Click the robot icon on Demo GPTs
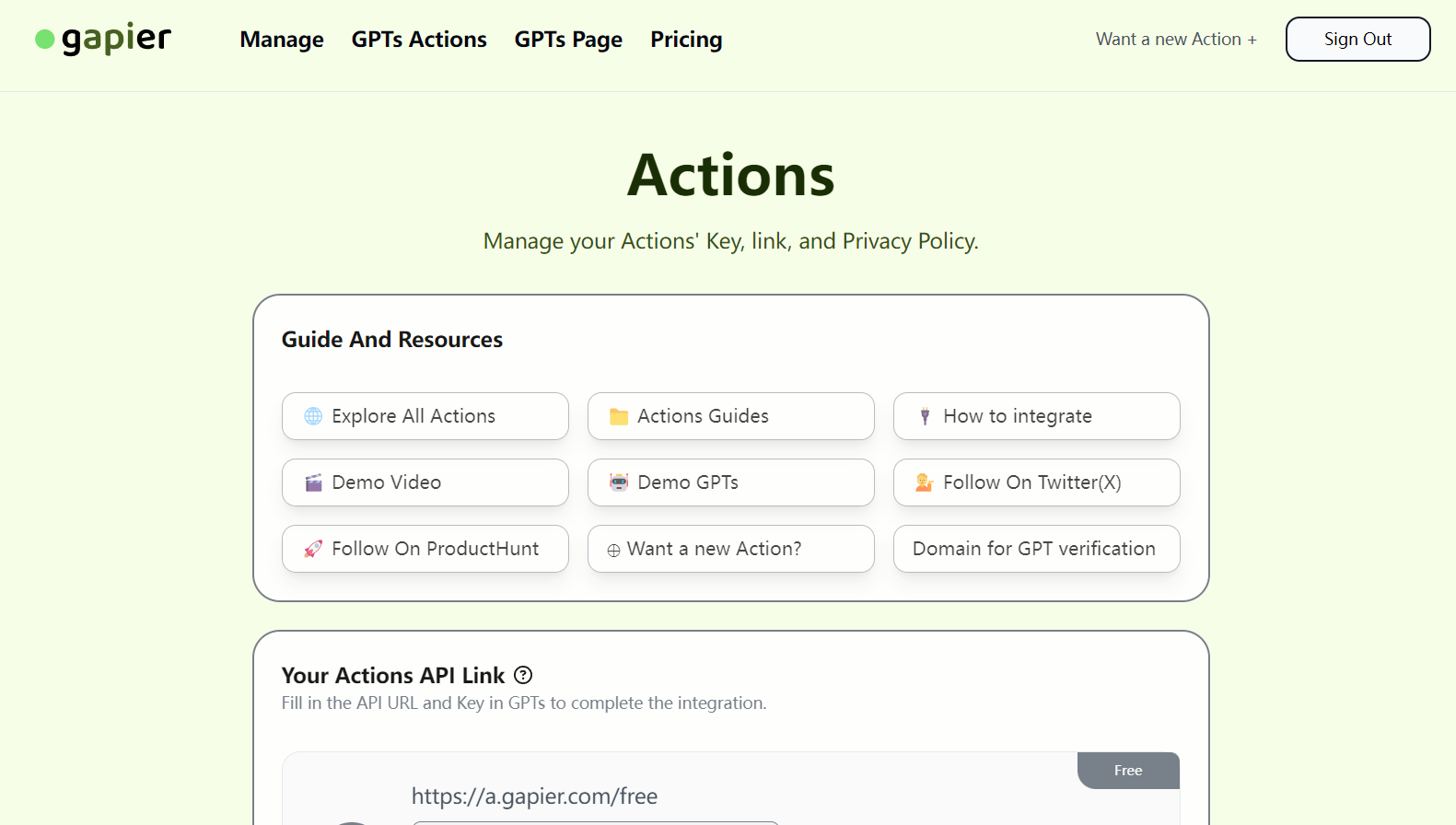 click(x=619, y=482)
